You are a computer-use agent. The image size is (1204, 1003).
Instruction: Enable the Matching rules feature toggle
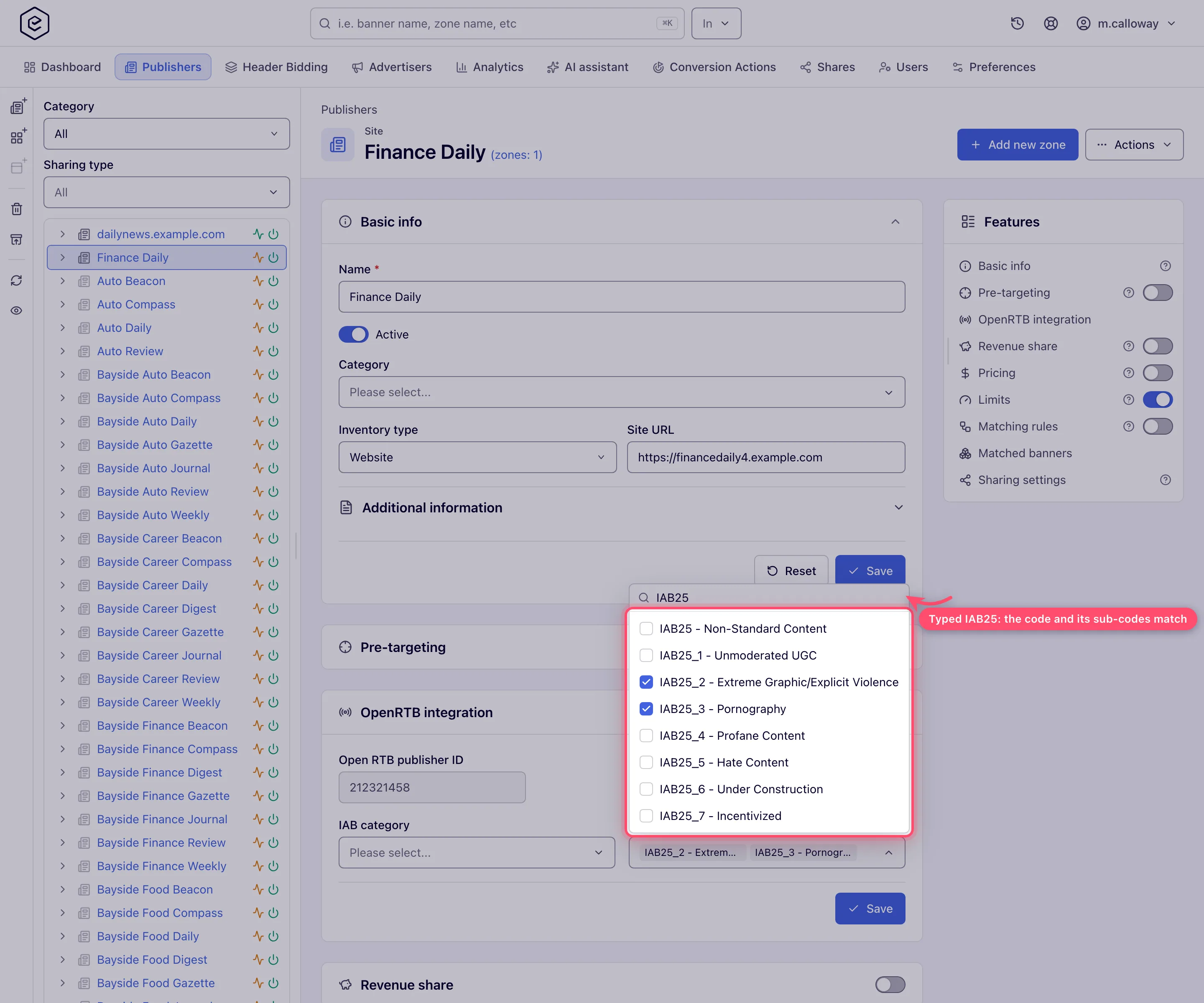(1158, 426)
